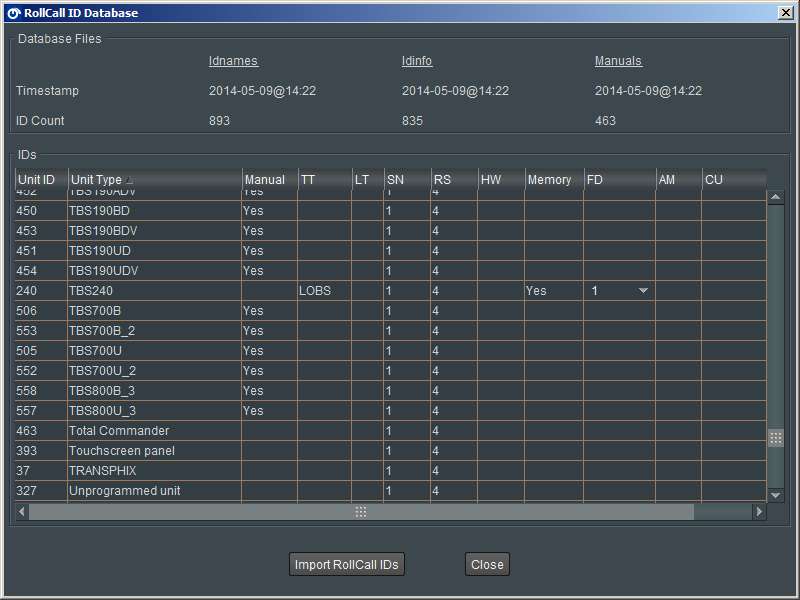800x600 pixels.
Task: Click the vertical scrollbar down arrow
Action: pos(776,495)
